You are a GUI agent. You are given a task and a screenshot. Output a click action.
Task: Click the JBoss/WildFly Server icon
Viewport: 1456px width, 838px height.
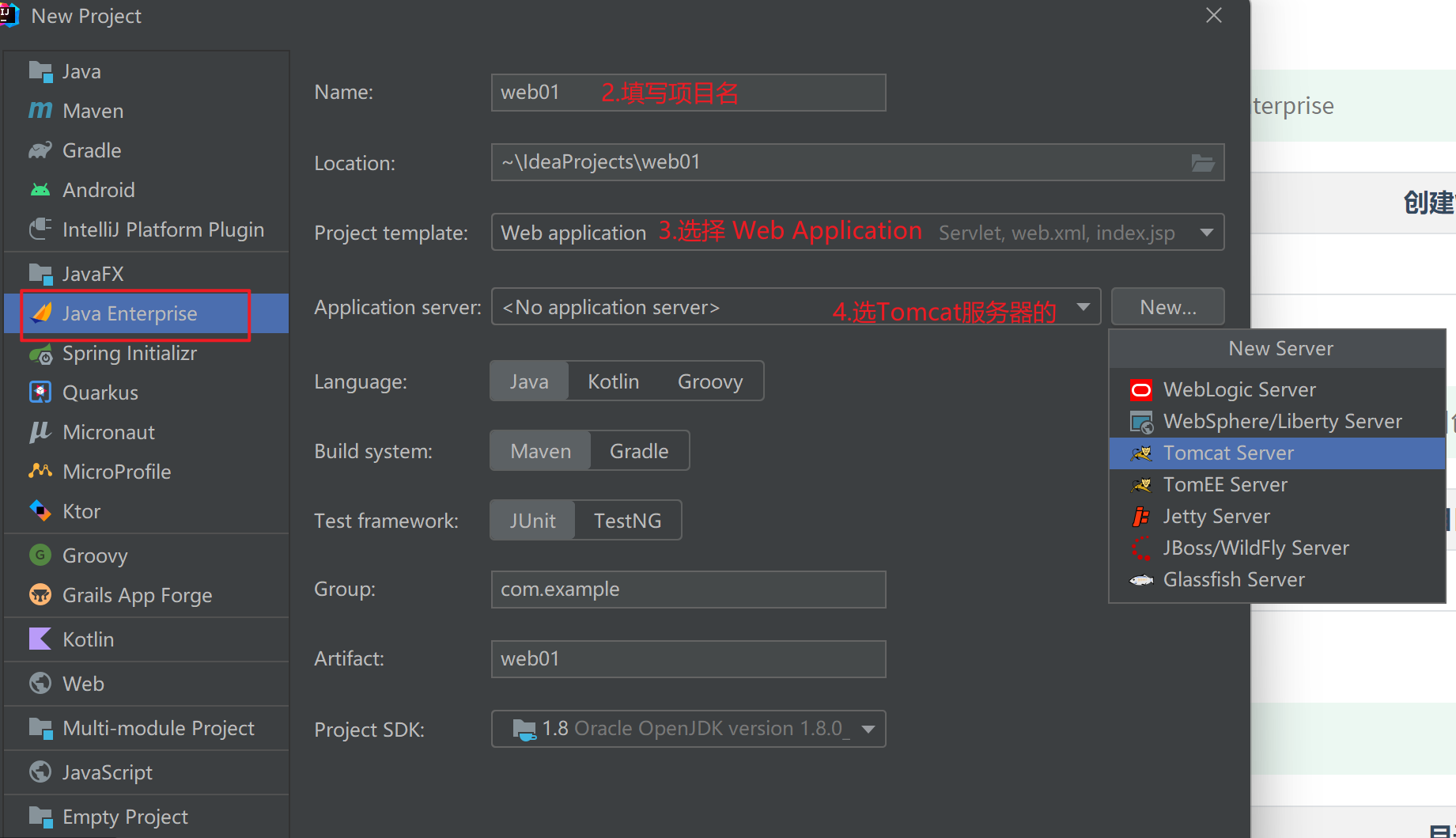1141,548
